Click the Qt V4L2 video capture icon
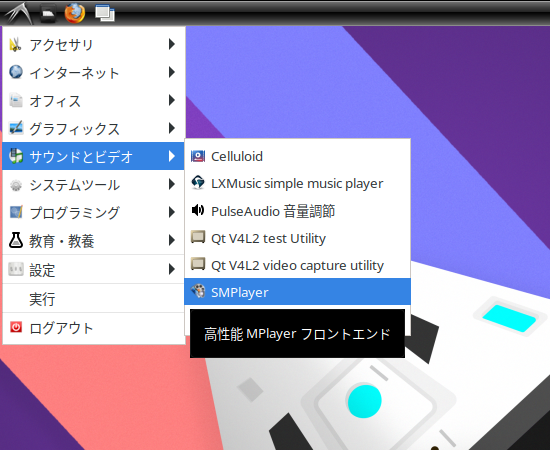Image resolution: width=550 pixels, height=450 pixels. click(198, 264)
